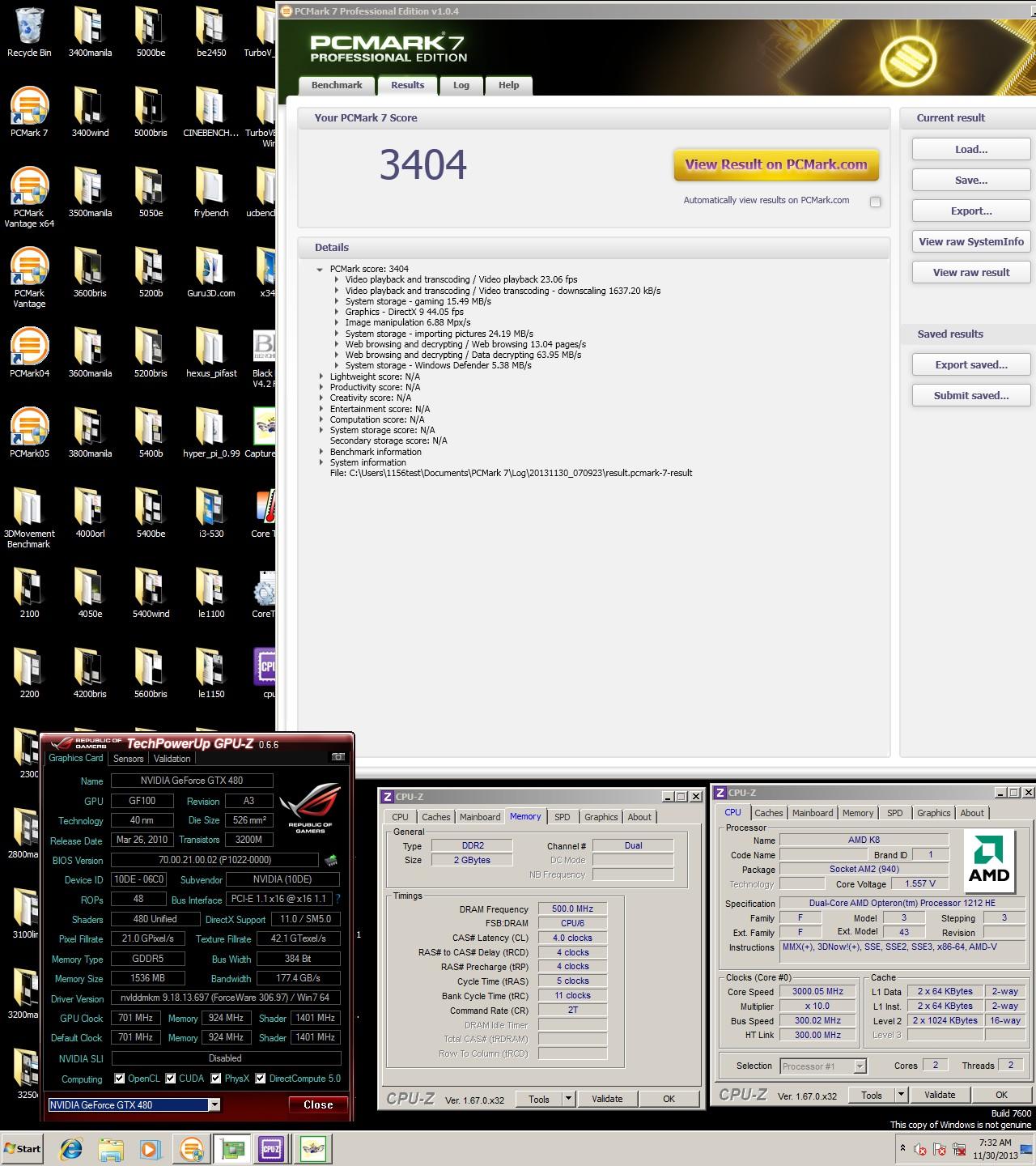
Task: Switch to CPU-Z taskbar button
Action: (271, 1148)
